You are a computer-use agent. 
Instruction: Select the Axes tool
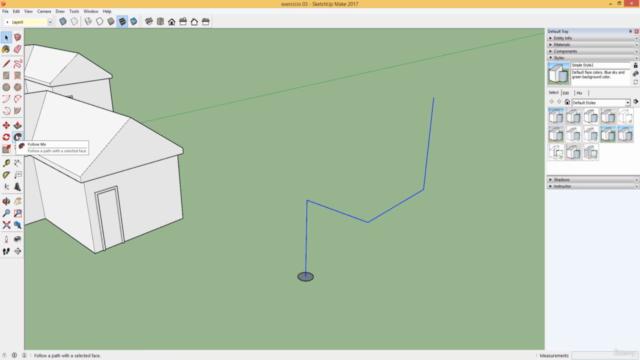[x=6, y=187]
